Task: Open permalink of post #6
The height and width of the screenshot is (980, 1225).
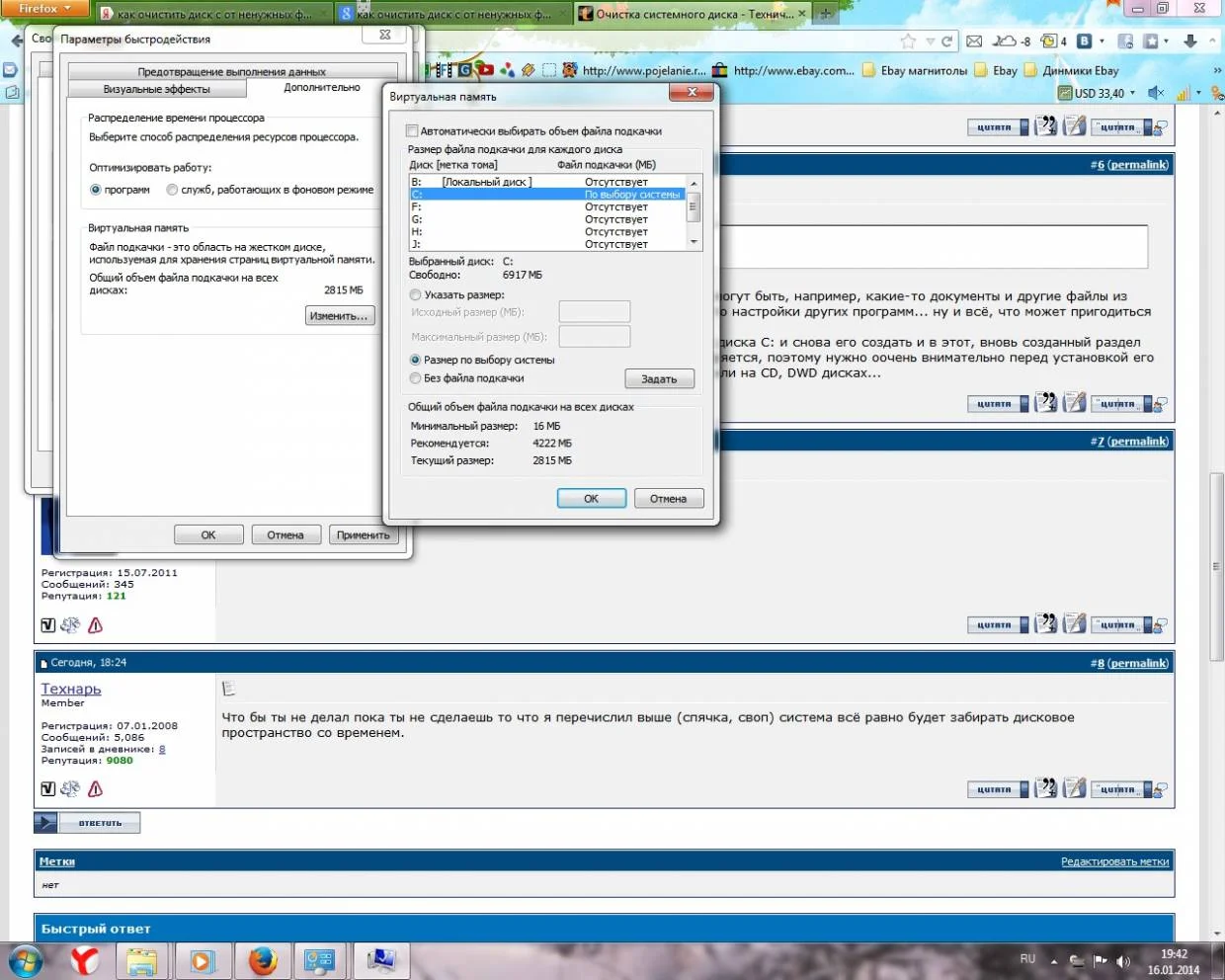Action: coord(1138,165)
